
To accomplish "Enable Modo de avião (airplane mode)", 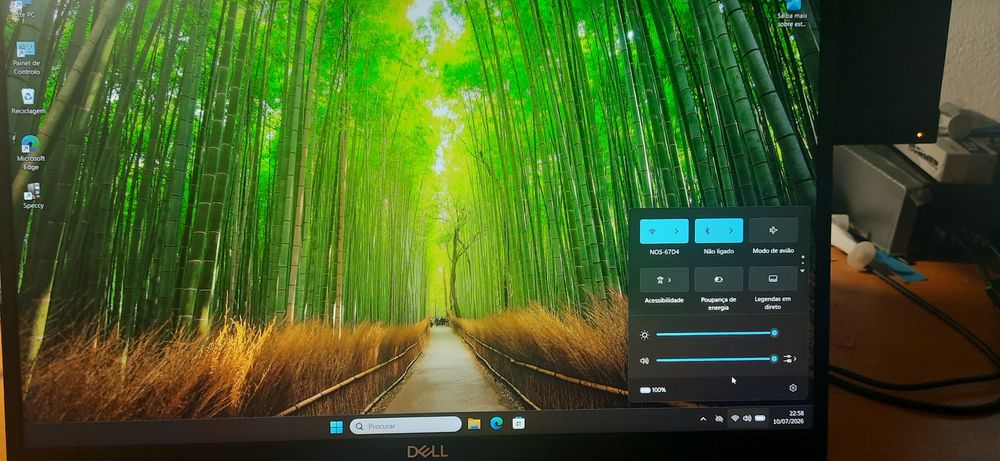I will pos(773,230).
